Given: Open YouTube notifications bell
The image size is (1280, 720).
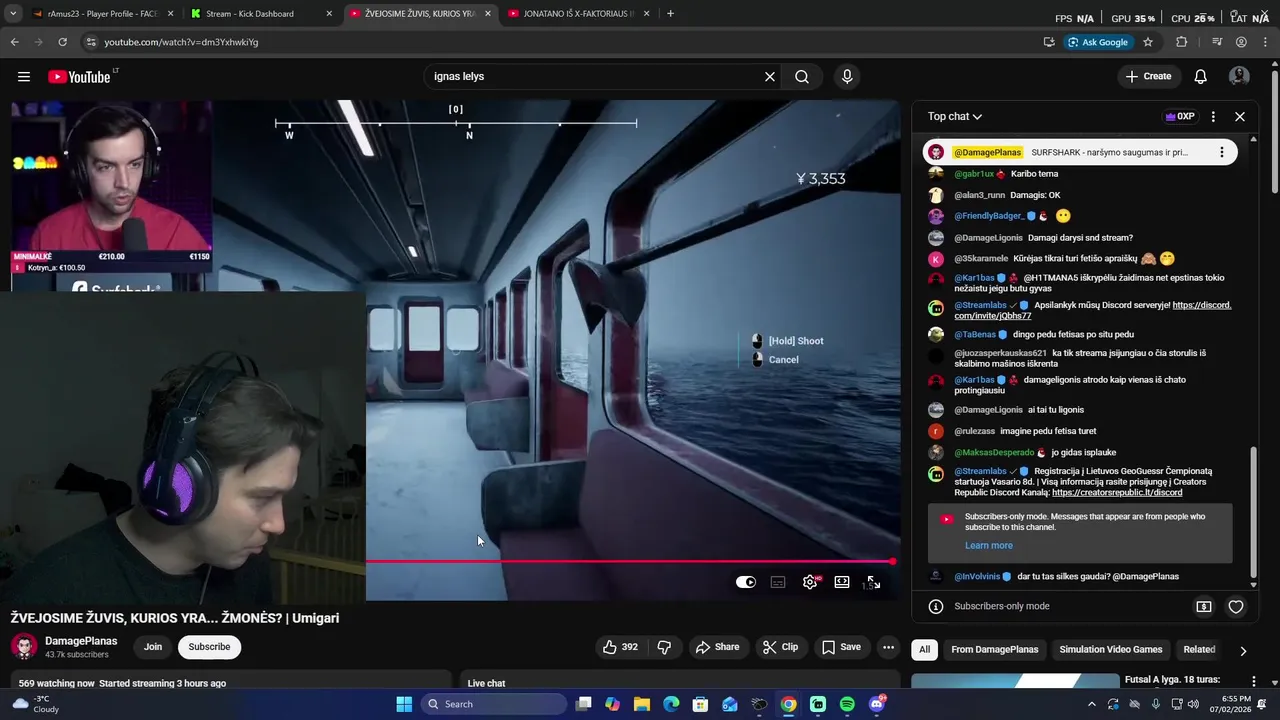Looking at the screenshot, I should [1201, 77].
